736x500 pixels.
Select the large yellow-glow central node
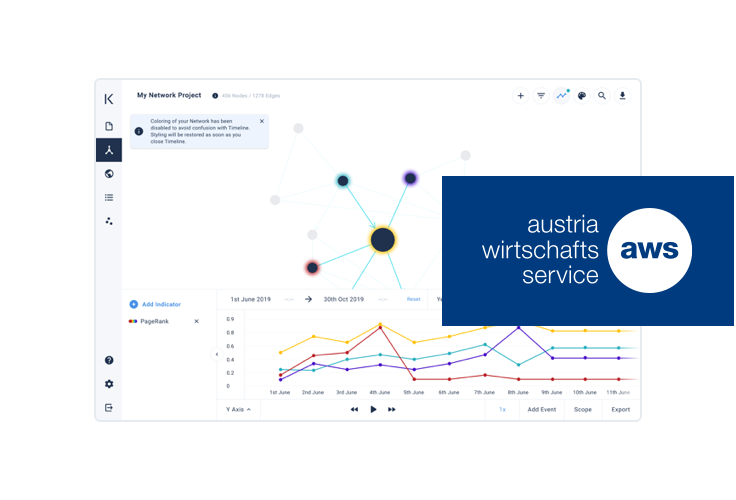pos(383,240)
